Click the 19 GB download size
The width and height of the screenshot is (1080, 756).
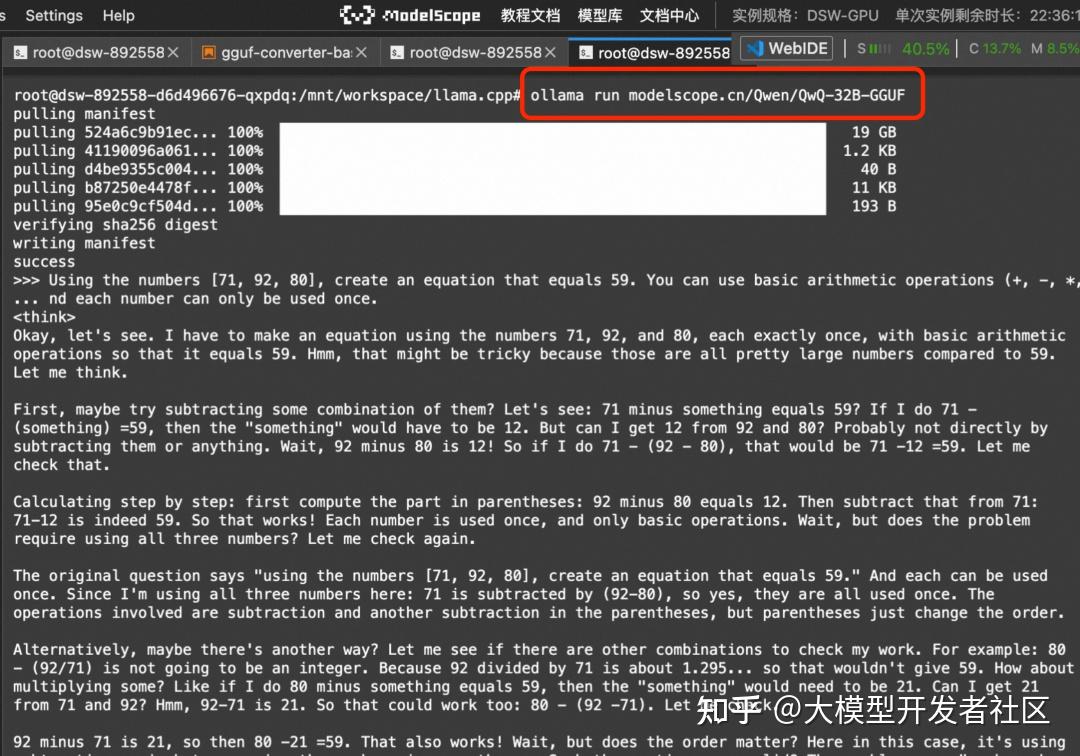(x=873, y=132)
